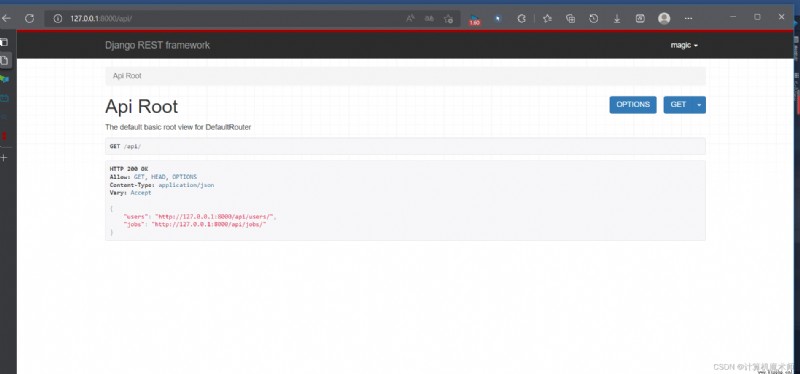
Task: Expand the magic user dropdown
Action: (684, 45)
